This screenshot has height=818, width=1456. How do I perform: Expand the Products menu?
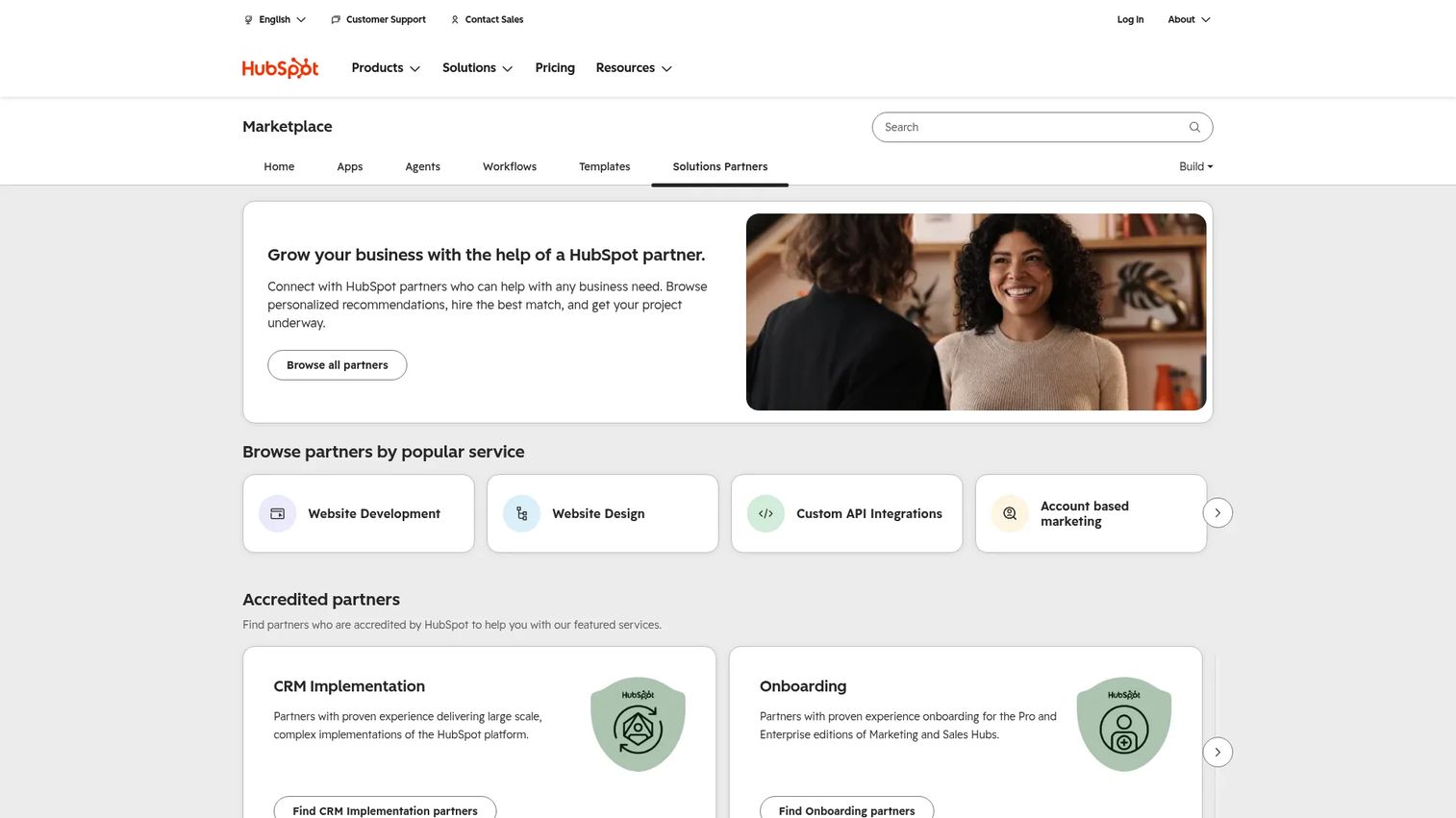[386, 68]
